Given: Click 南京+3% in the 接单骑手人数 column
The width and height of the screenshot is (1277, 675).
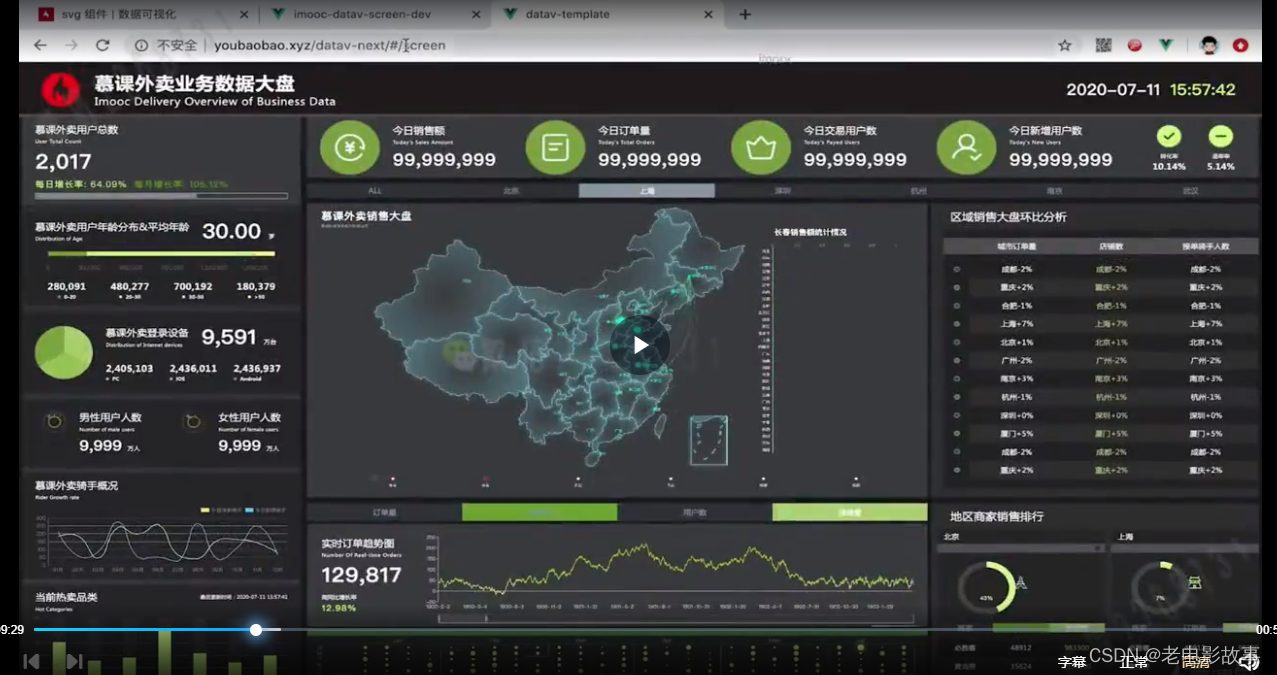Looking at the screenshot, I should click(1205, 379).
